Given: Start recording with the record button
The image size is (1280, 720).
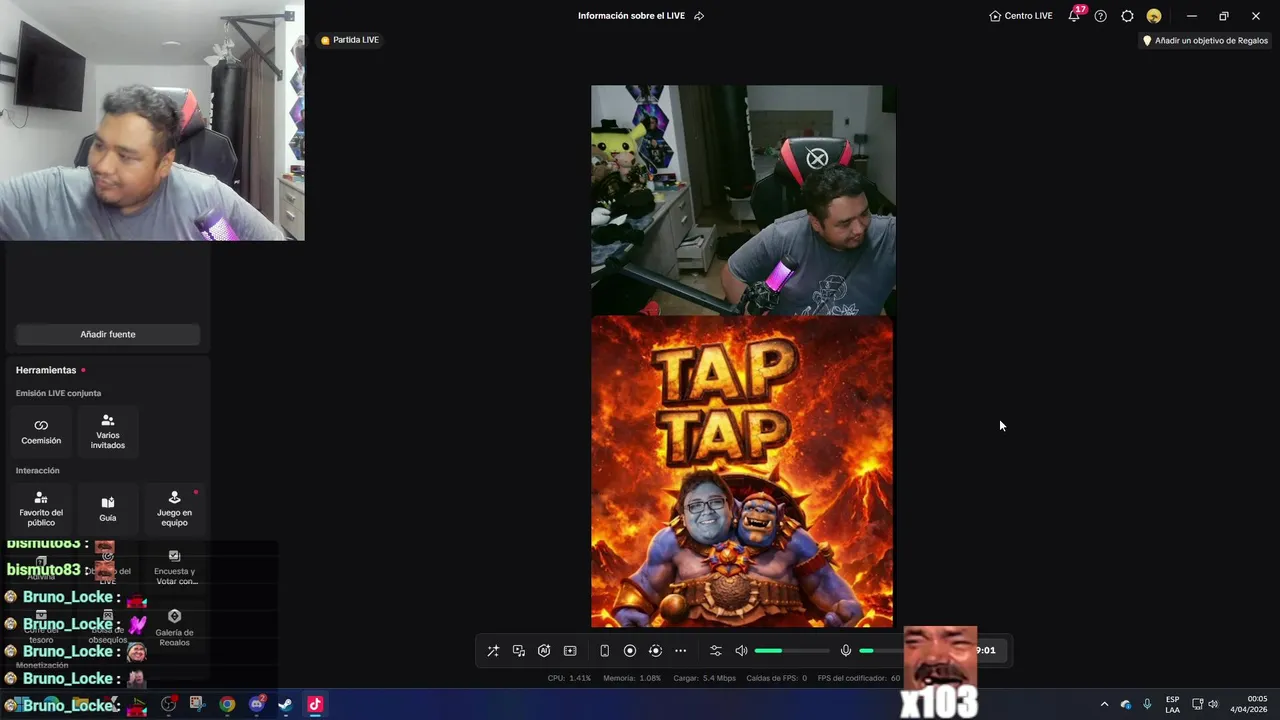Looking at the screenshot, I should pyautogui.click(x=630, y=651).
